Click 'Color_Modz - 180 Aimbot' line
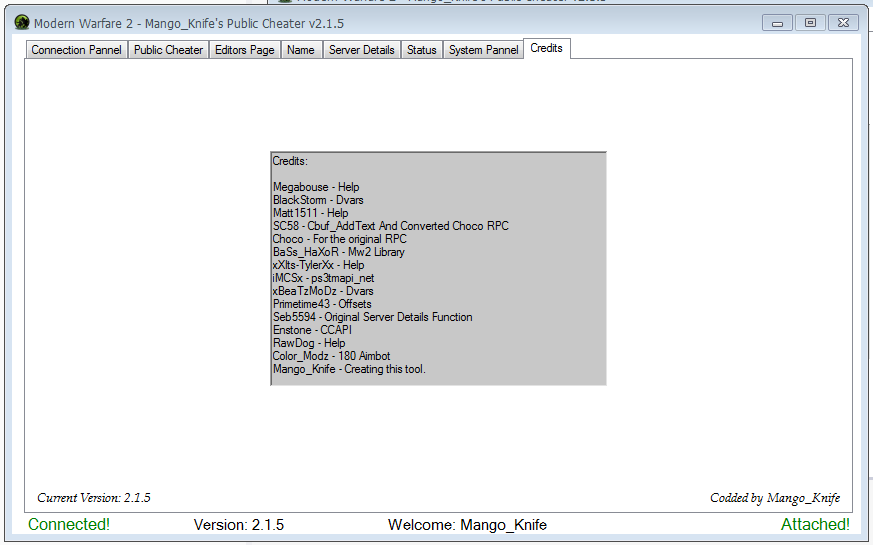The image size is (873, 545). 331,356
